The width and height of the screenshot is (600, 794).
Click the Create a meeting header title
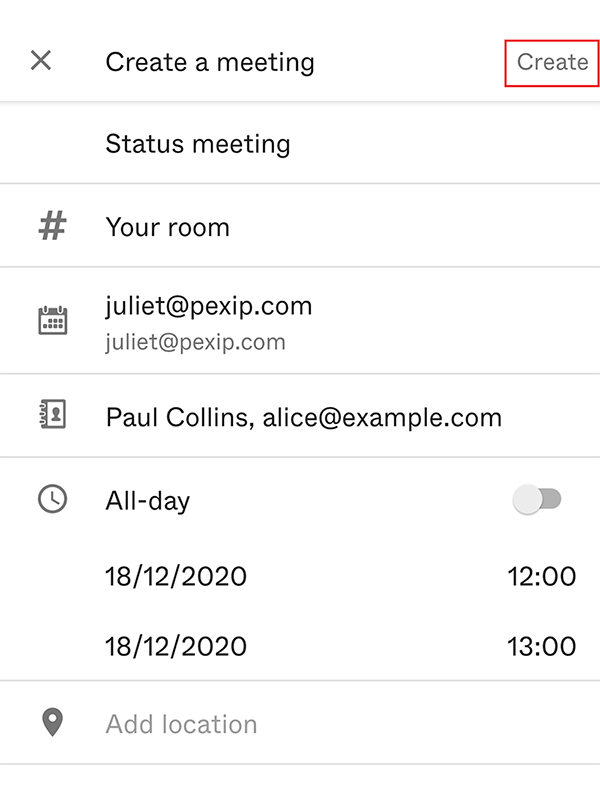[210, 62]
